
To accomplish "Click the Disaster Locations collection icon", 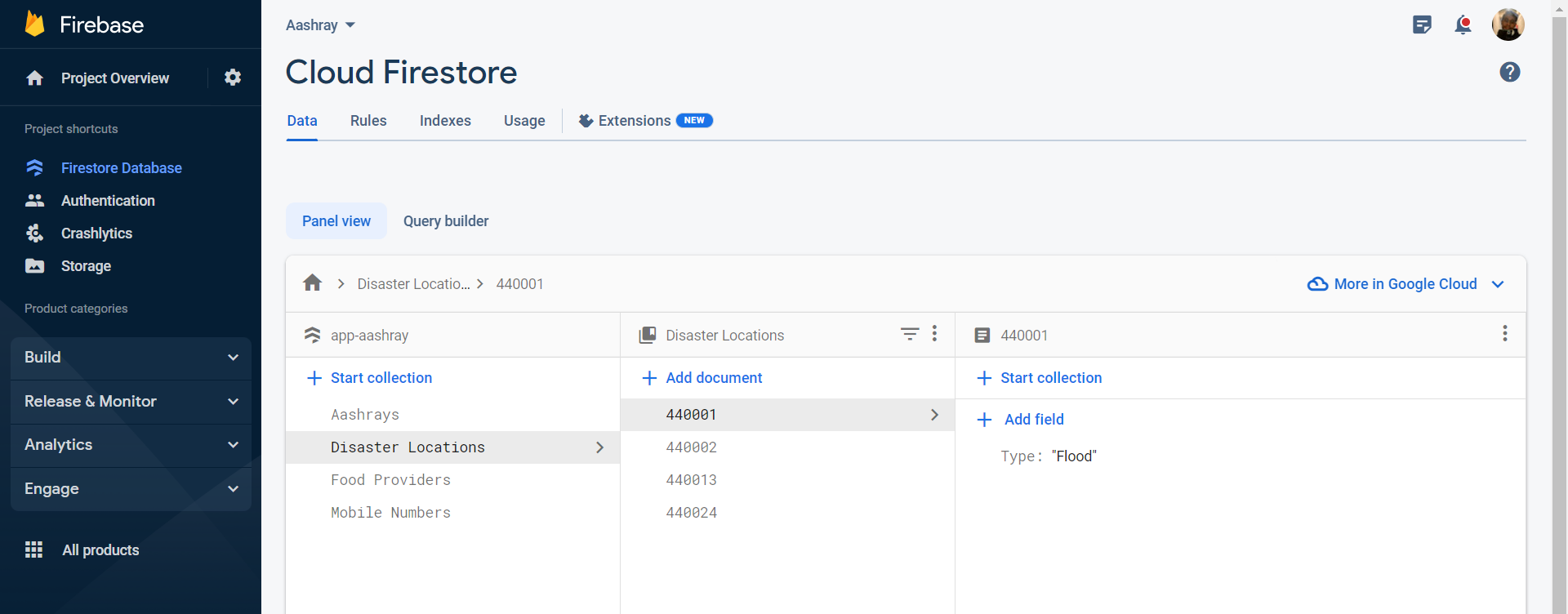I will tap(648, 335).
